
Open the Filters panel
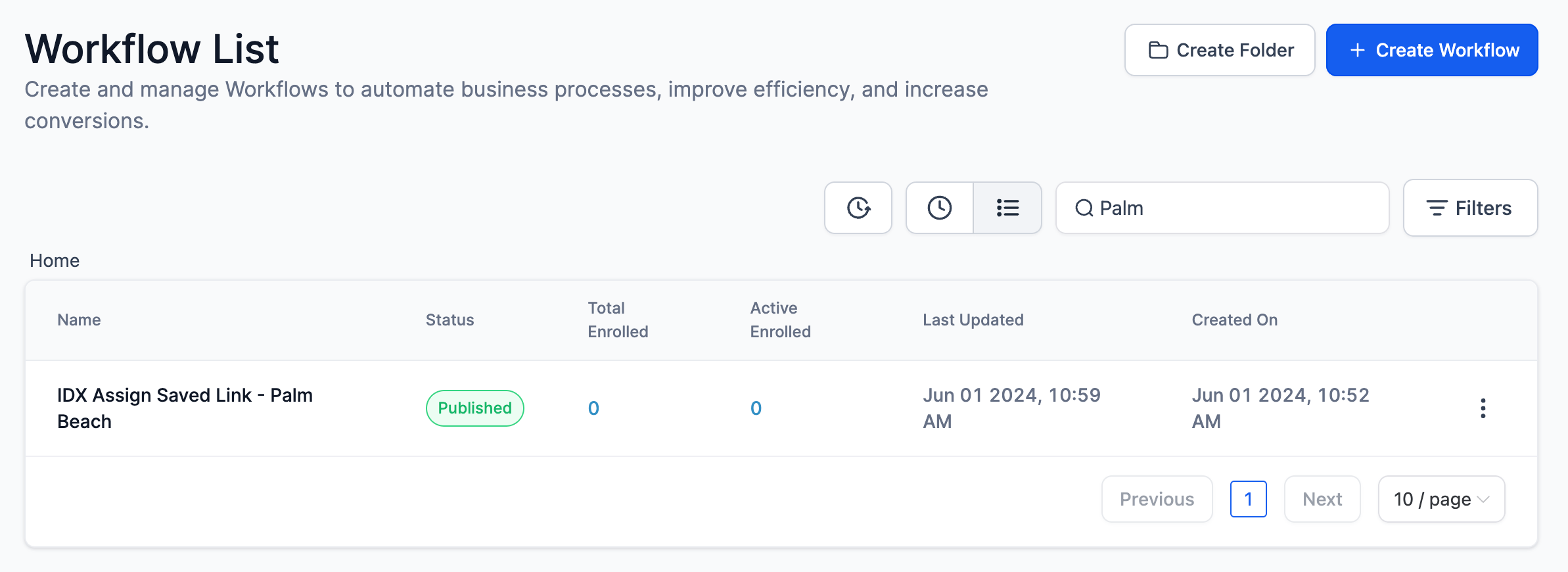[1469, 208]
